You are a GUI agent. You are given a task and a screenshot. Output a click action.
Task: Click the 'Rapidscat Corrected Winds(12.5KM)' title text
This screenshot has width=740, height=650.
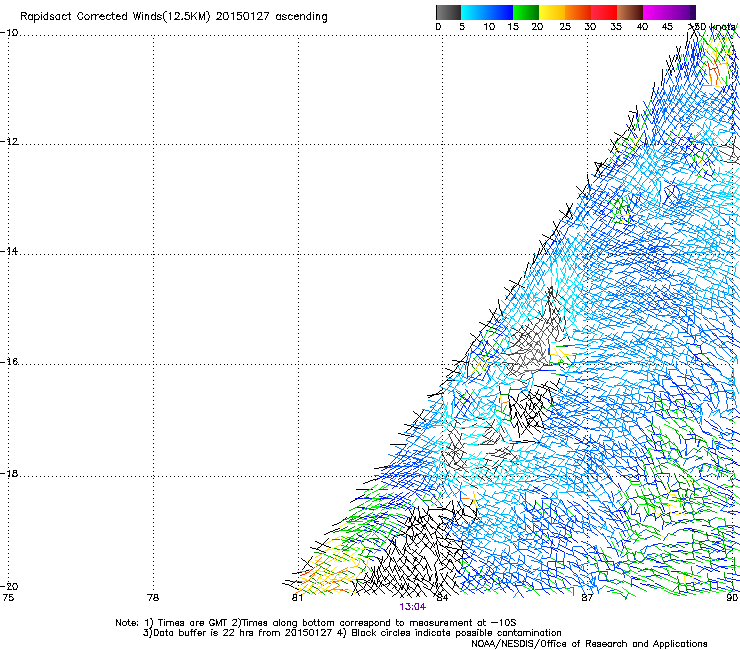tap(115, 17)
